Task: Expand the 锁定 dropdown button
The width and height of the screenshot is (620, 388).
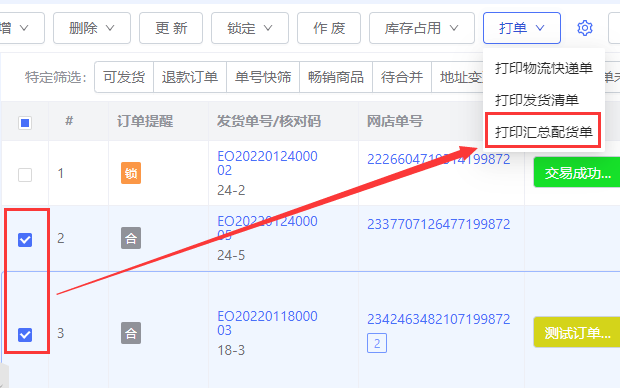Action: [x=250, y=28]
